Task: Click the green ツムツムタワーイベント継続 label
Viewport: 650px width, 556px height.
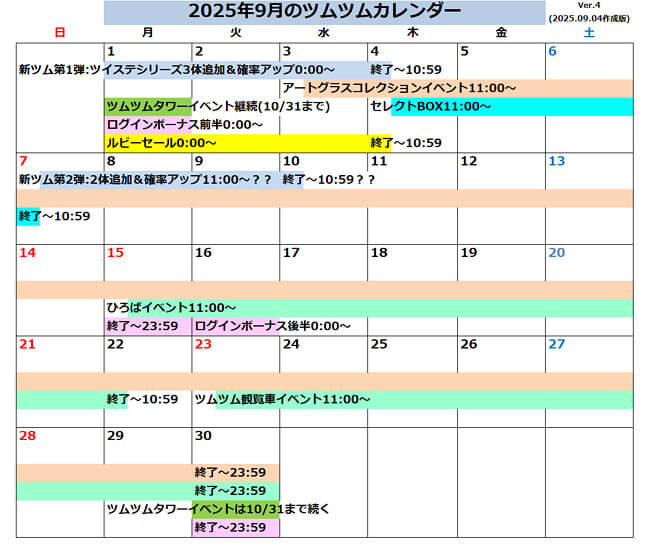Action: tap(147, 106)
